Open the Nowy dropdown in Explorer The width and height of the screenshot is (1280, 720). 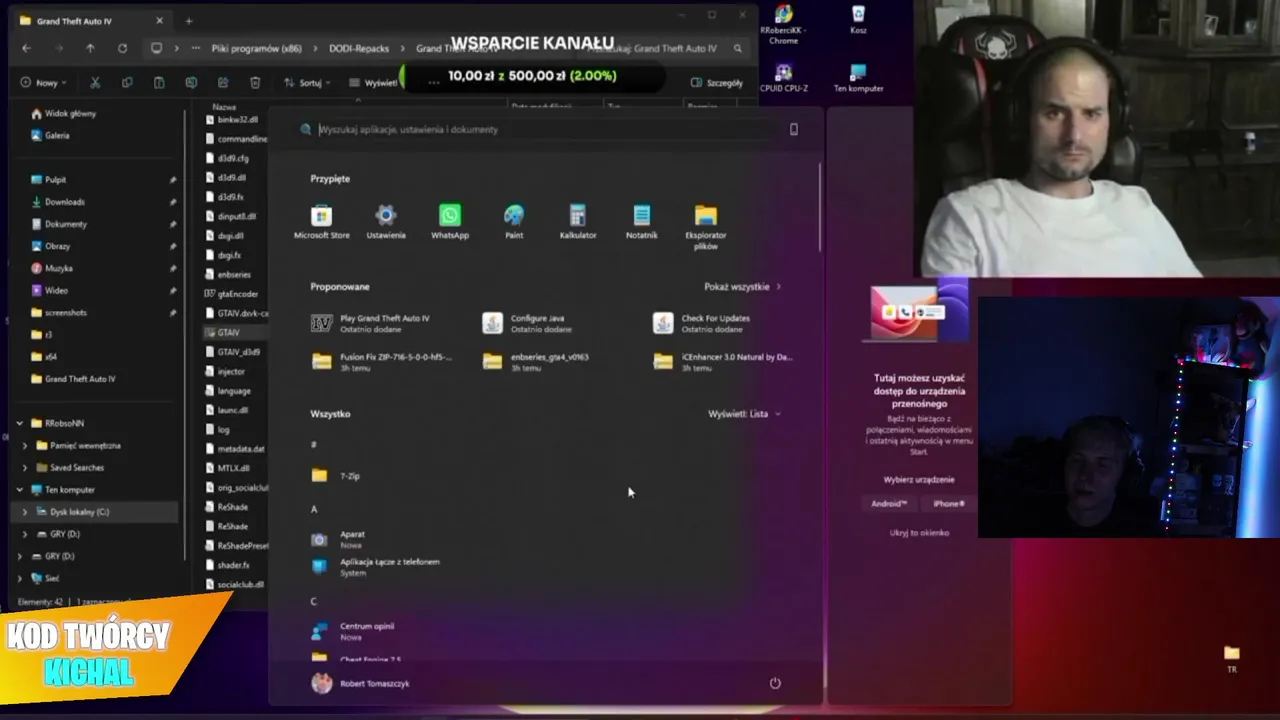pos(44,83)
